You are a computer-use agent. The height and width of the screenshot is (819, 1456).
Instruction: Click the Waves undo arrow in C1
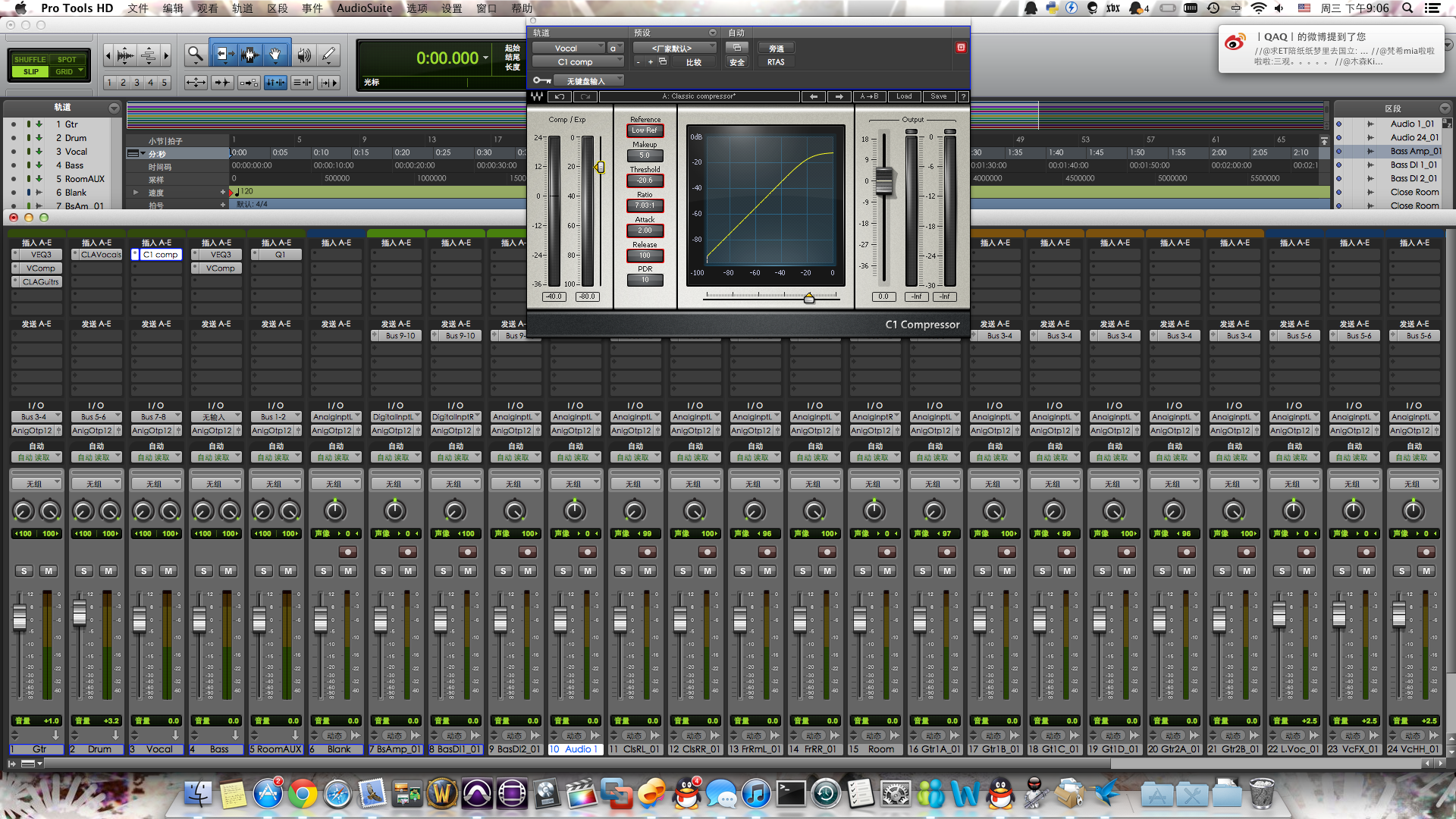coord(560,96)
